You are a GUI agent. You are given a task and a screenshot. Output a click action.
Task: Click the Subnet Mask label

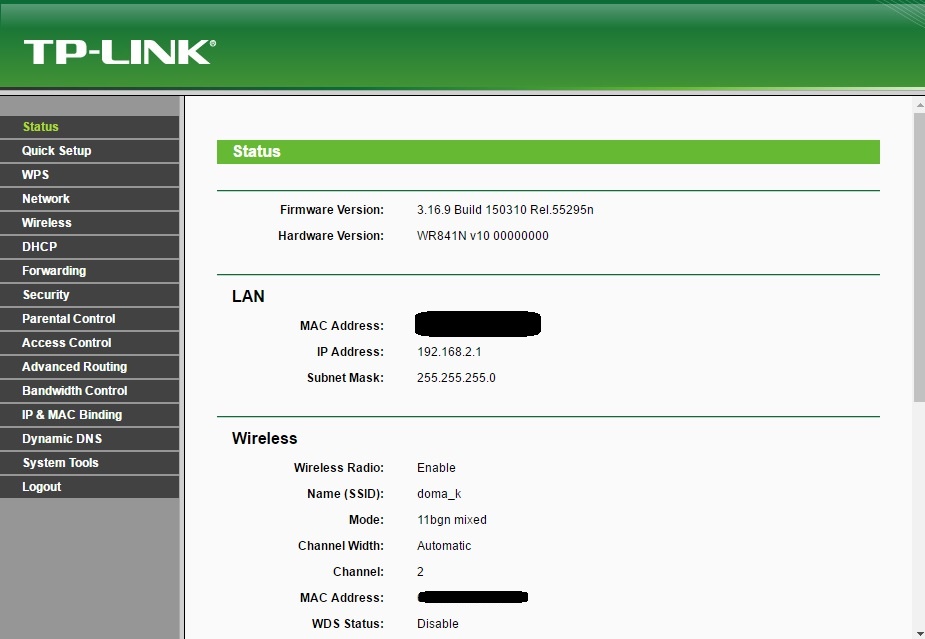tap(345, 378)
